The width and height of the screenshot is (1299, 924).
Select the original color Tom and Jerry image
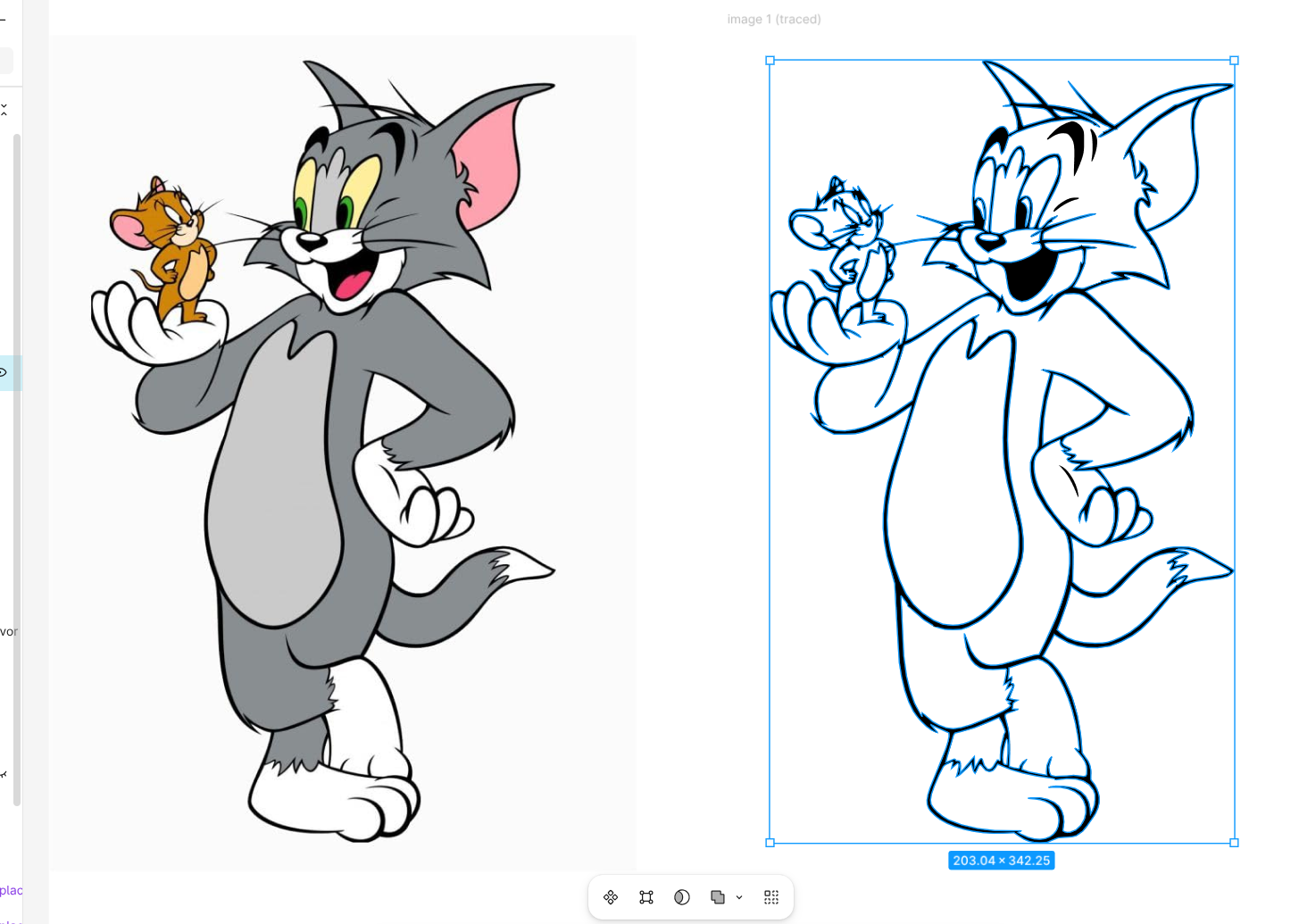coord(343,453)
